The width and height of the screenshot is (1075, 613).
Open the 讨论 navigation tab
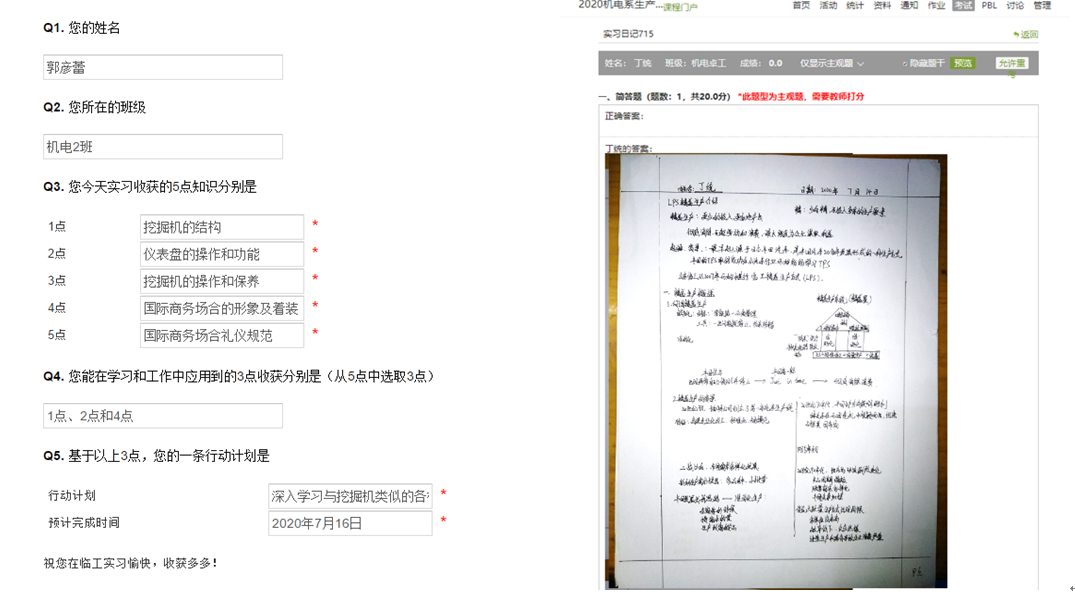(1015, 6)
